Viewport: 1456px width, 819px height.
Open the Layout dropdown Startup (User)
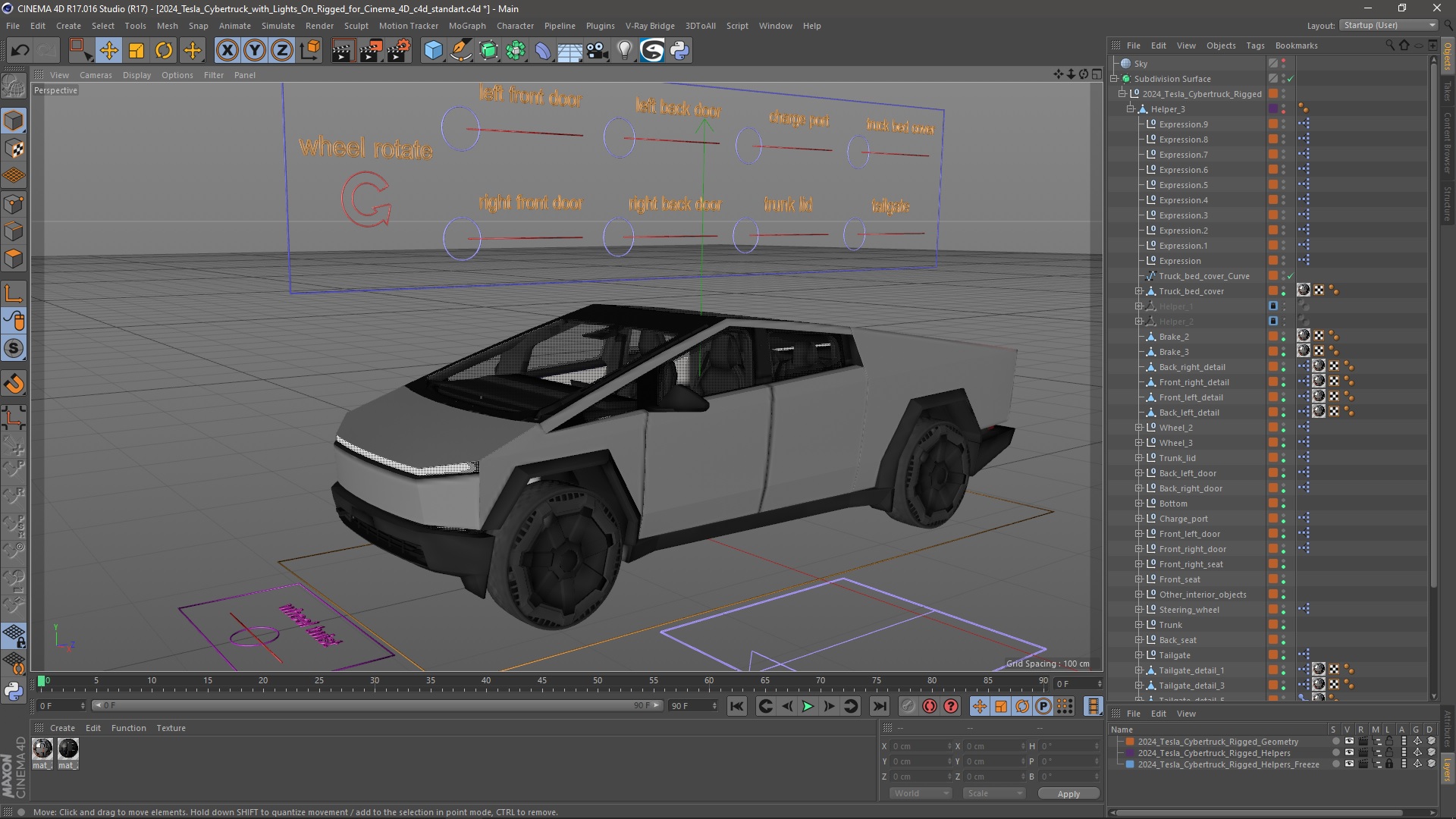(x=1389, y=25)
